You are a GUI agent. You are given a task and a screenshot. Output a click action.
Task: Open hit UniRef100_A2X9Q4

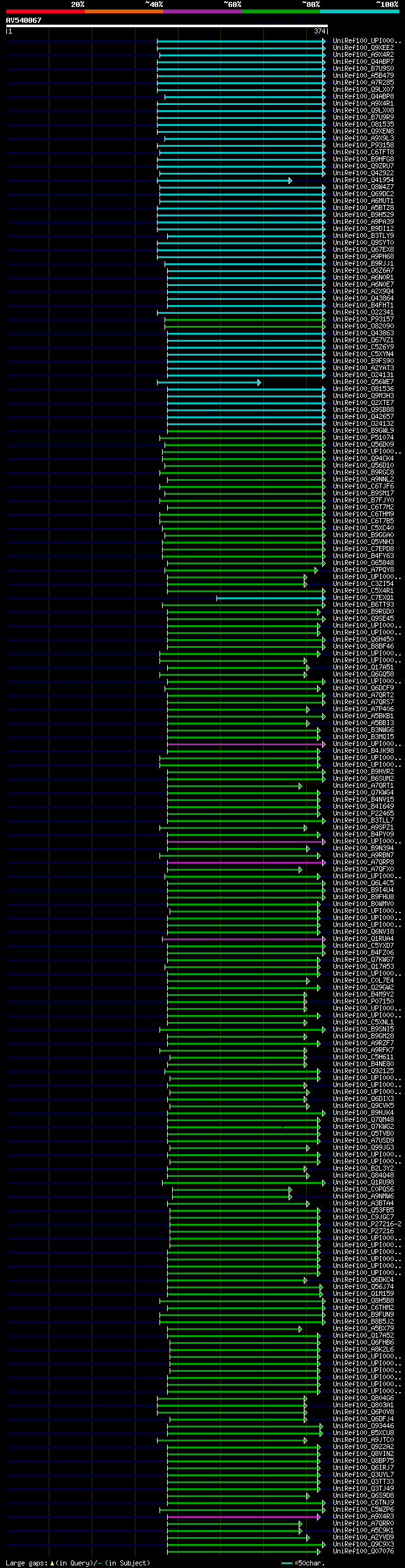(363, 291)
